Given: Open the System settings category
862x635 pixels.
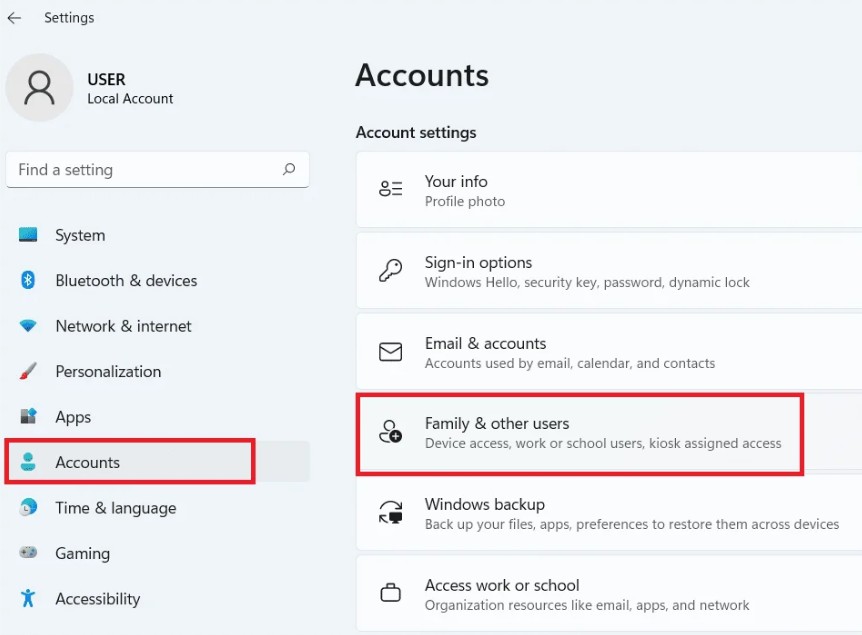Looking at the screenshot, I should [80, 236].
